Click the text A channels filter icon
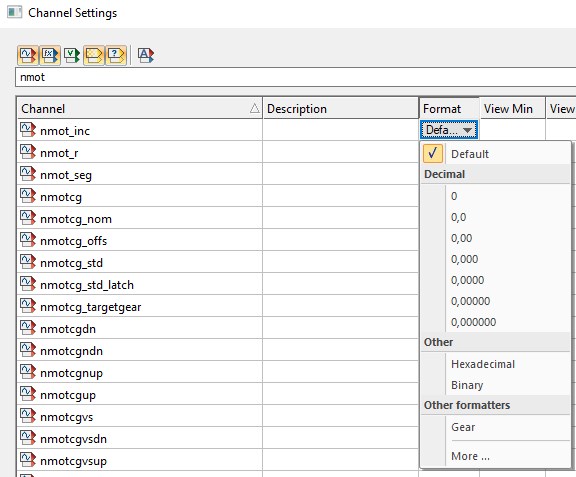 [146, 55]
